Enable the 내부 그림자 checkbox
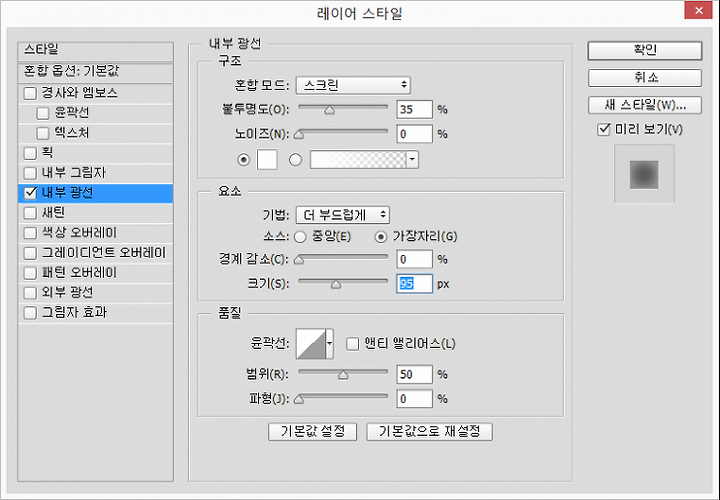This screenshot has height=500, width=720. coord(30,173)
